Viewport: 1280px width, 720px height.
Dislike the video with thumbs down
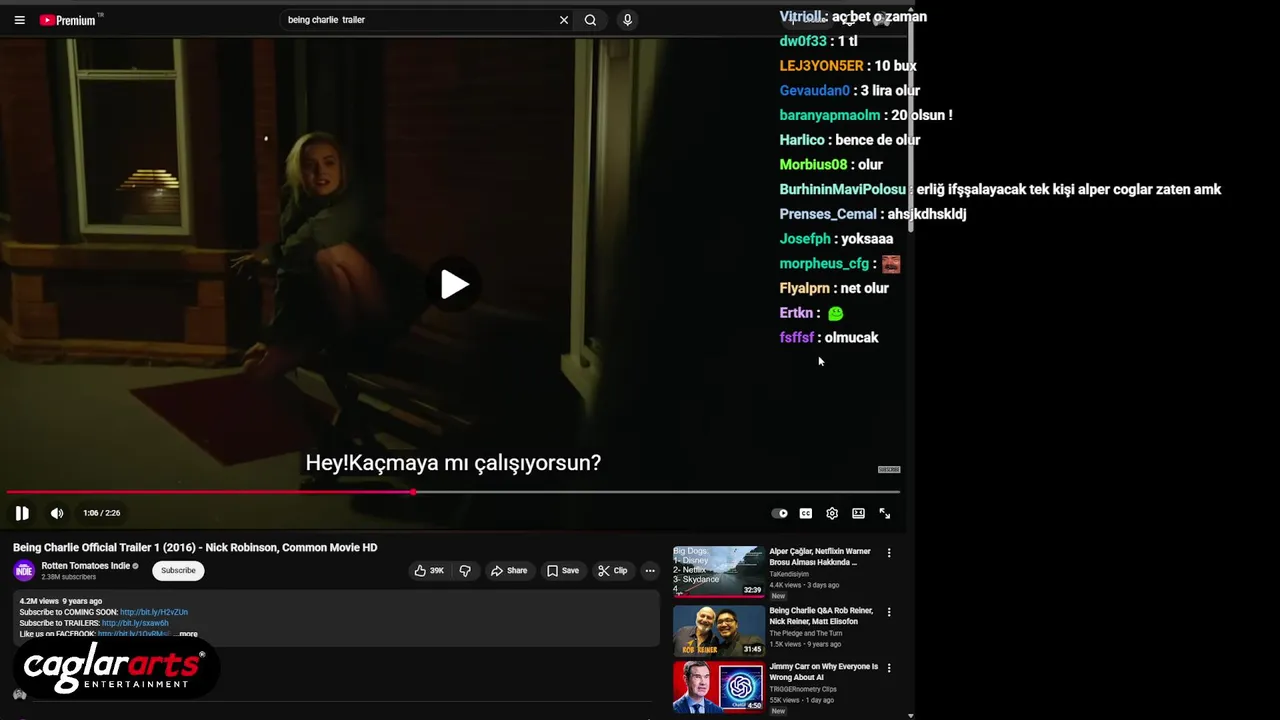click(x=465, y=571)
